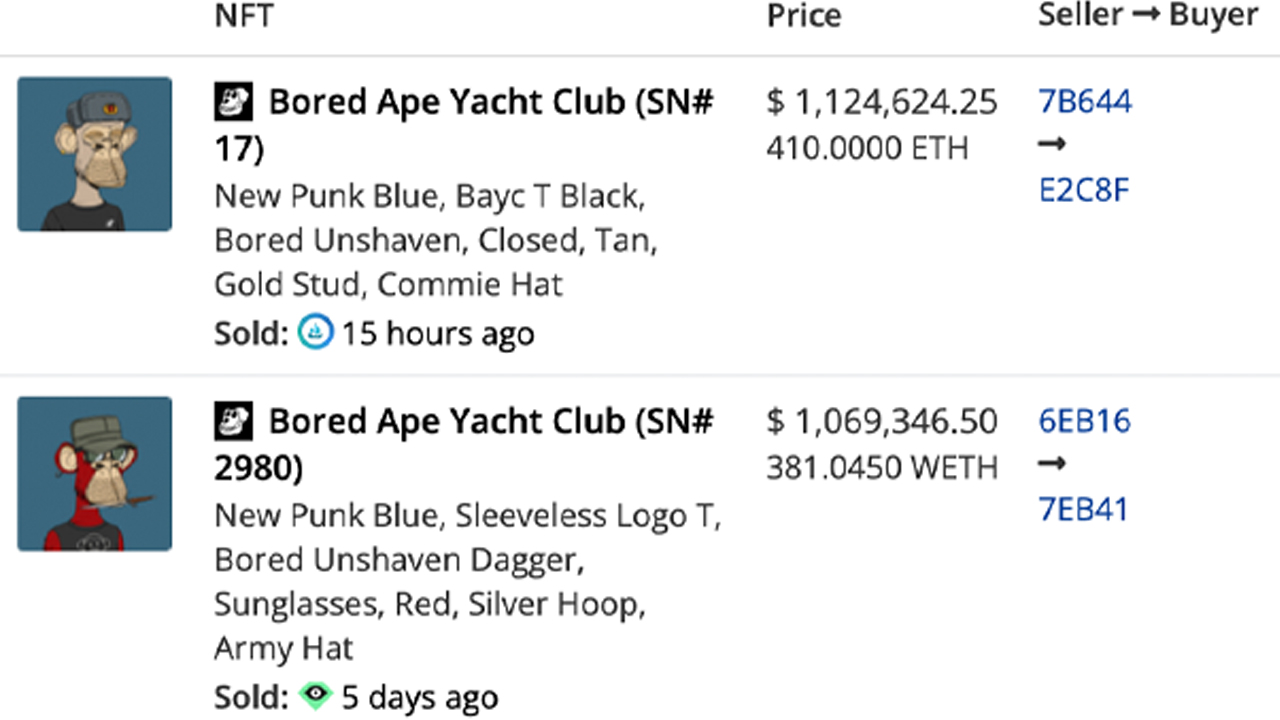Click the OpenSea marketplace icon beside 15 hours ago
The image size is (1280, 720).
[315, 333]
